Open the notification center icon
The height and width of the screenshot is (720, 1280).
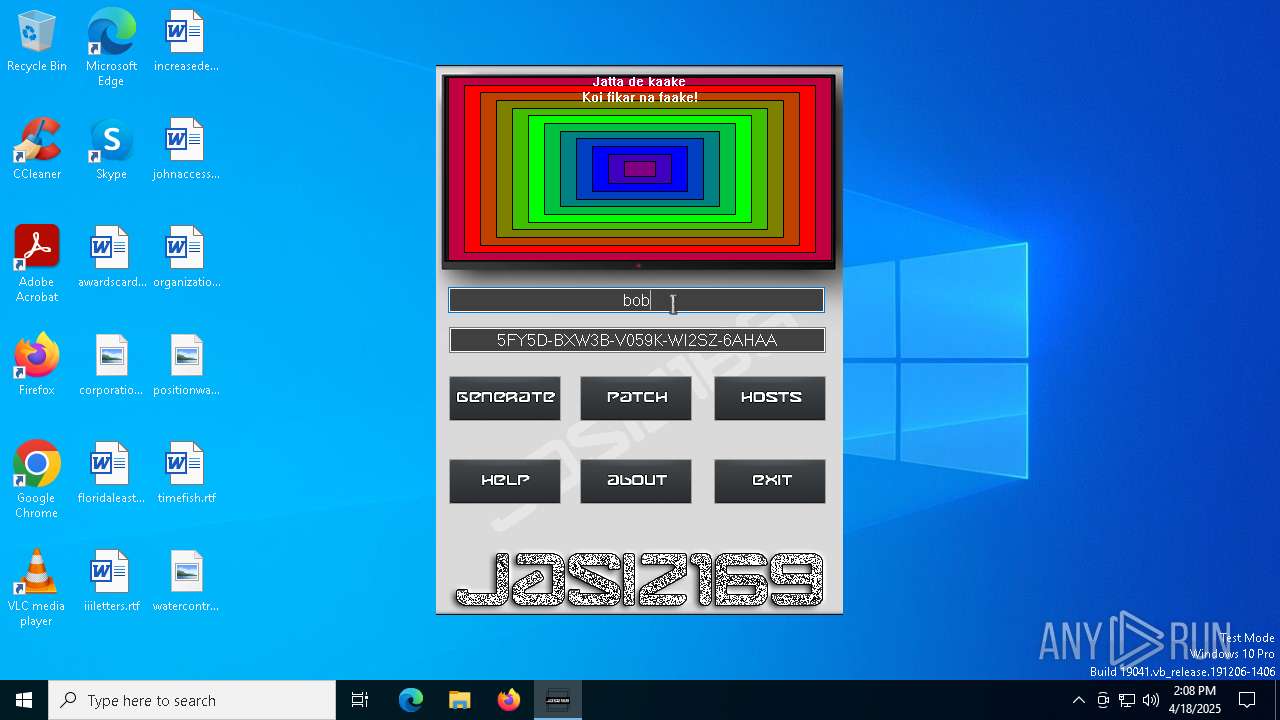click(1247, 700)
